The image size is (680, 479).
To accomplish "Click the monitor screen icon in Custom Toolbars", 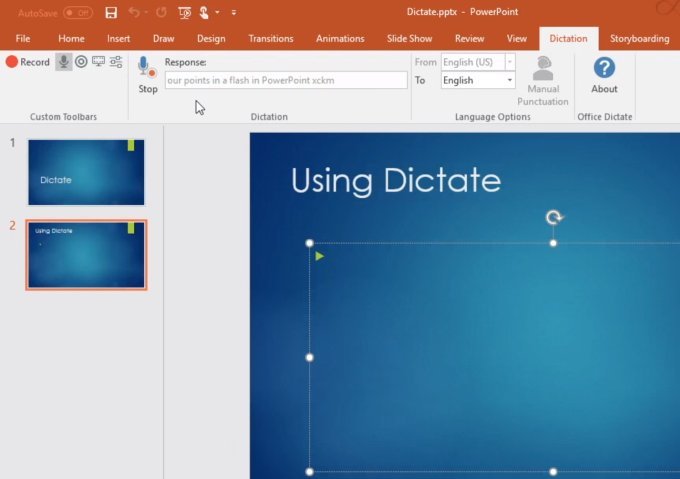I will pos(98,62).
